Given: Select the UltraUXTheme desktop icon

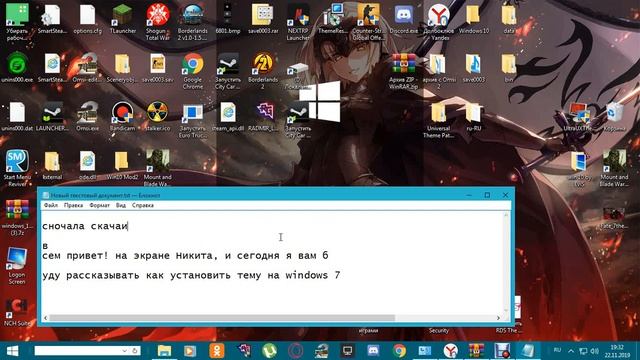Looking at the screenshot, I should 579,116.
